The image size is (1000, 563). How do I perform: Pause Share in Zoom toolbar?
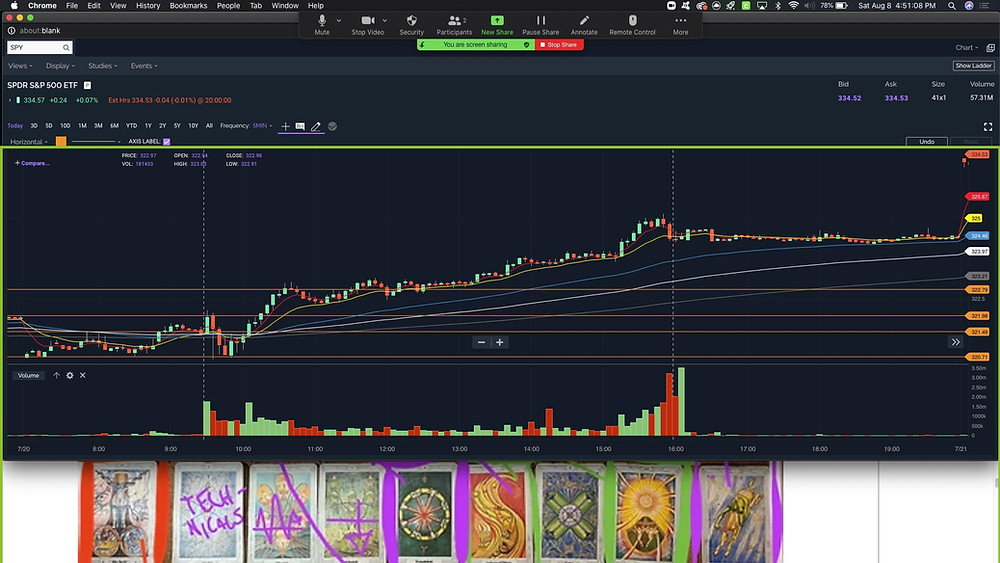(x=541, y=25)
